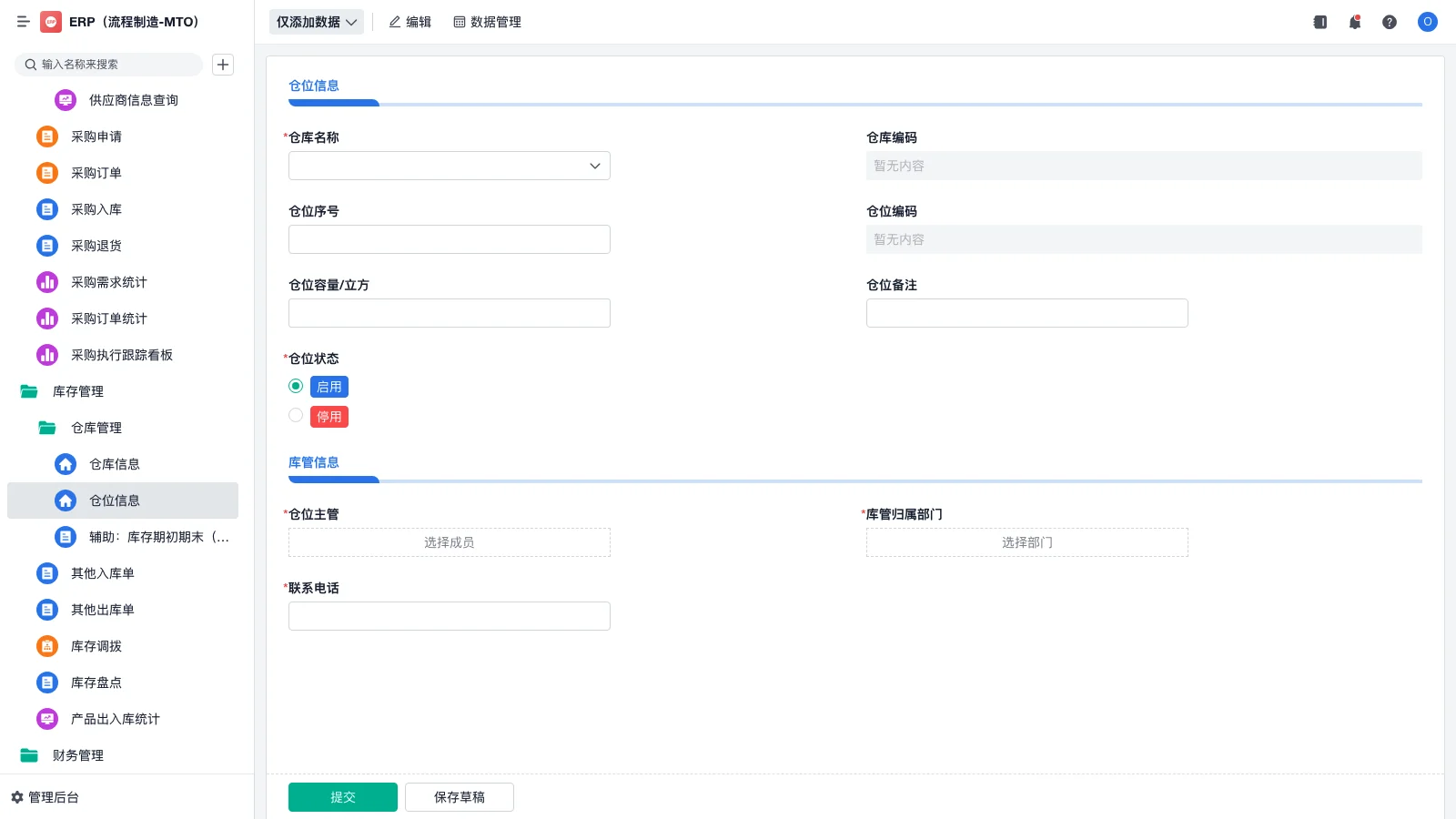The height and width of the screenshot is (819, 1456).
Task: Select 采购申请 in the sidebar
Action: (95, 136)
